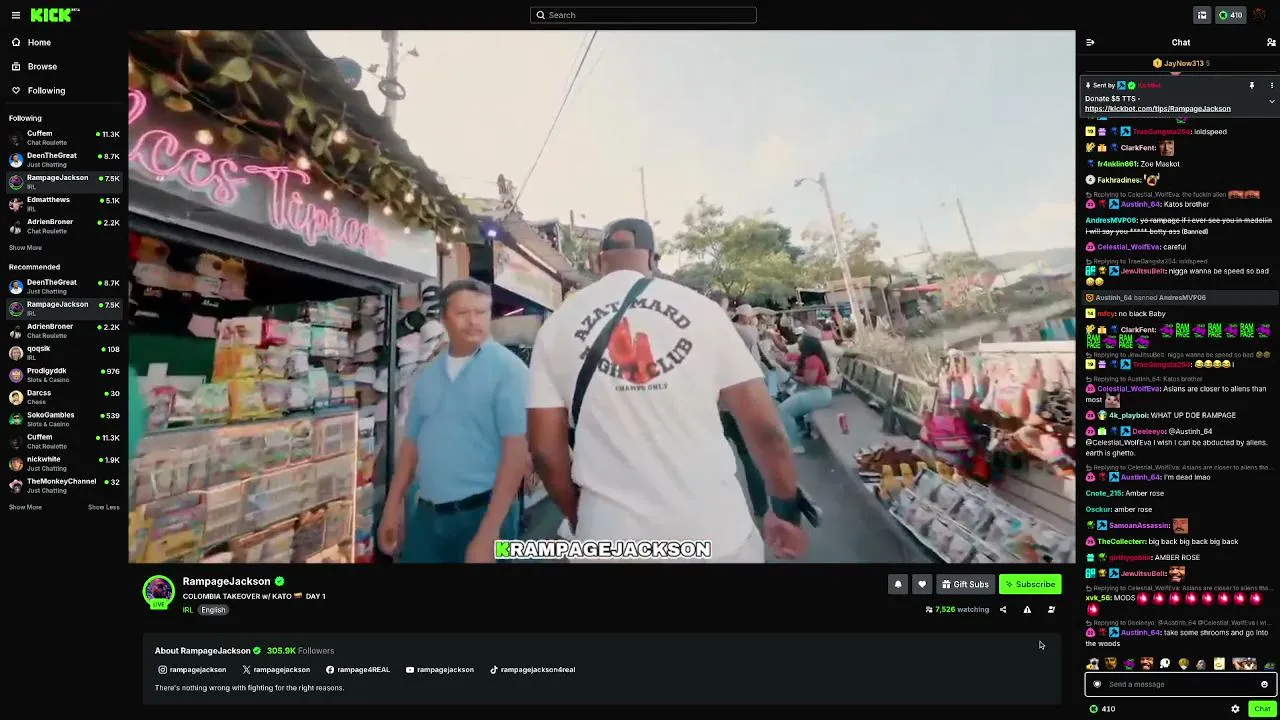Click the green Chat send button
Image resolution: width=1280 pixels, height=720 pixels.
coord(1262,709)
